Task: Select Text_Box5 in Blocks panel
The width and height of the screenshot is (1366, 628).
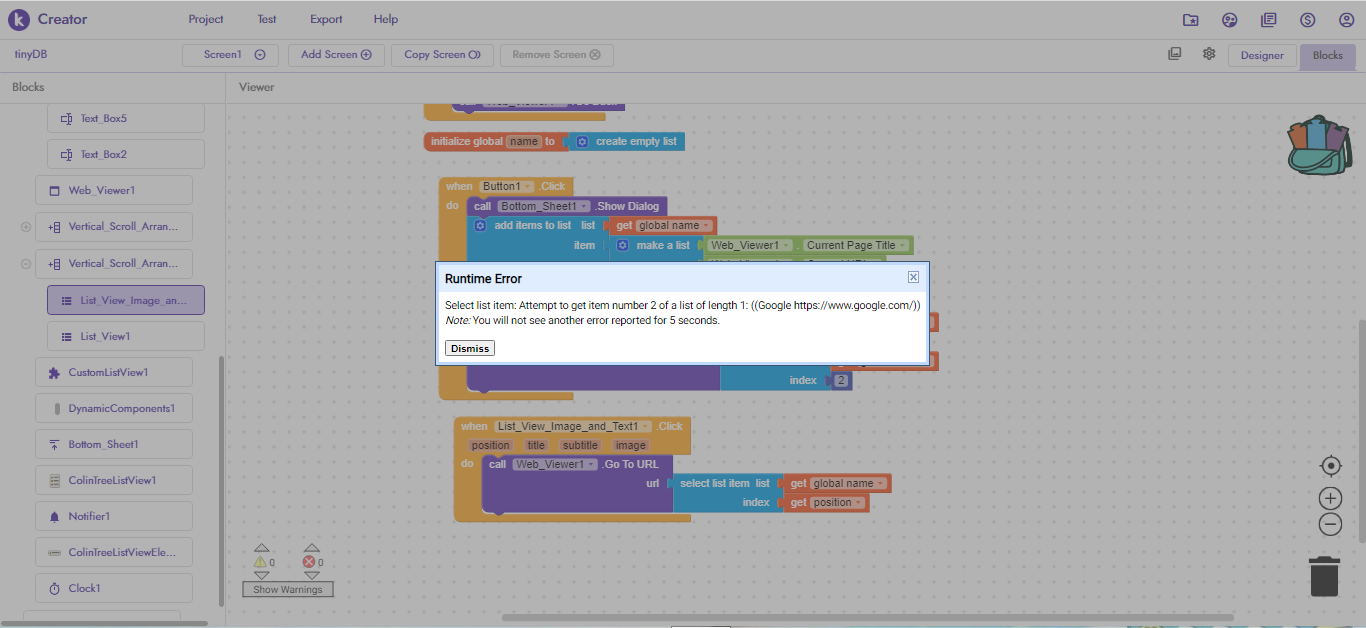Action: pos(126,118)
